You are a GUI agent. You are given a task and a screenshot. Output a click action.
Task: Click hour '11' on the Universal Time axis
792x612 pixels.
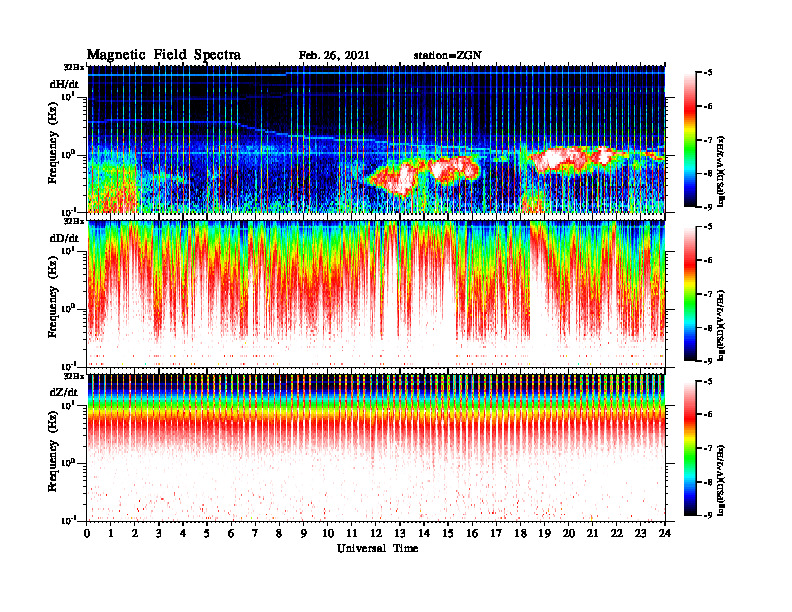pos(352,533)
